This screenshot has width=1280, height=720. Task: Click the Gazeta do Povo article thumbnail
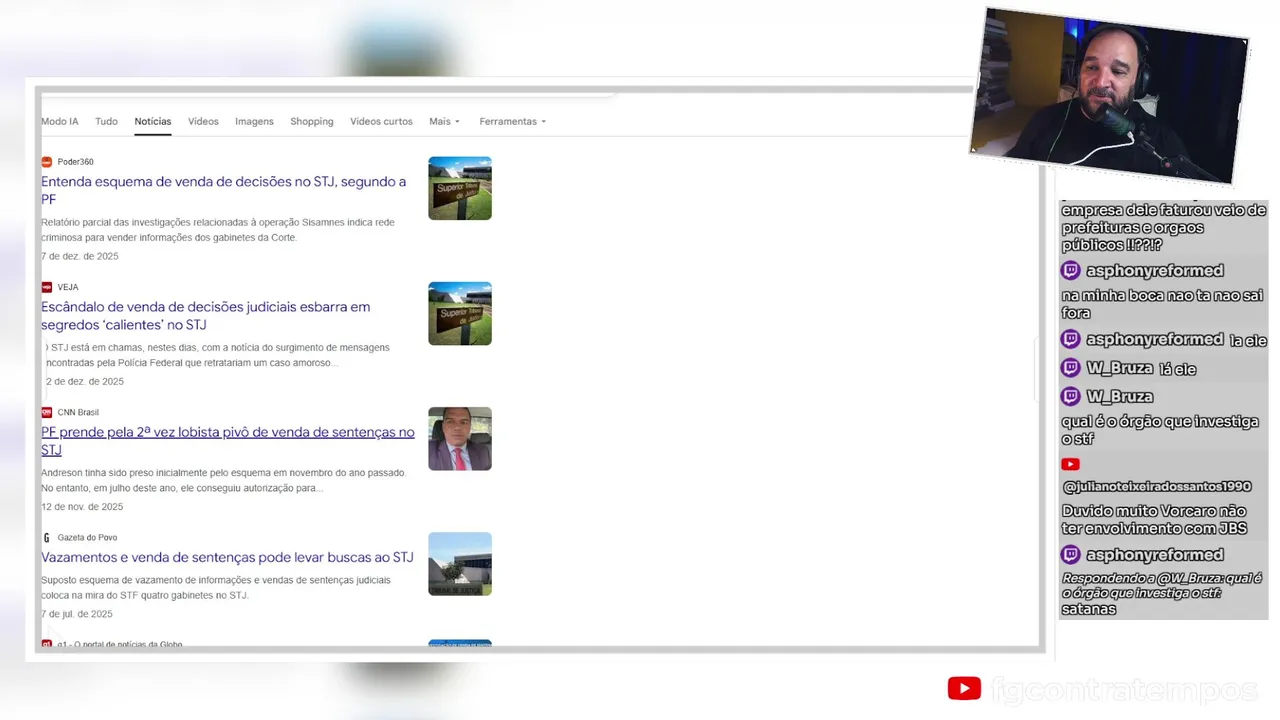point(460,563)
